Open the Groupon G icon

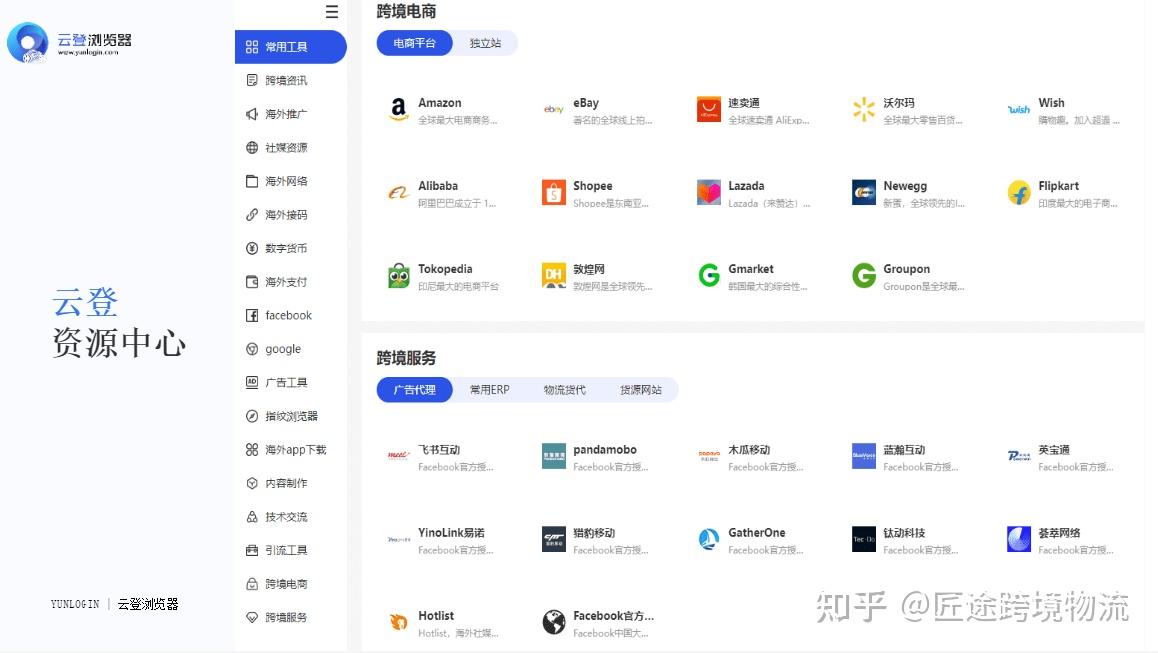coord(864,276)
